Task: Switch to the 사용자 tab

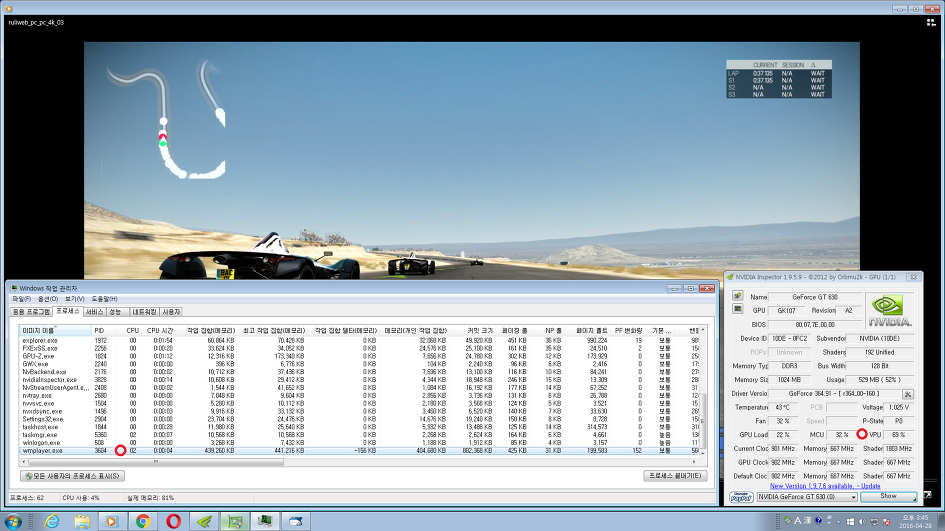Action: [171, 312]
